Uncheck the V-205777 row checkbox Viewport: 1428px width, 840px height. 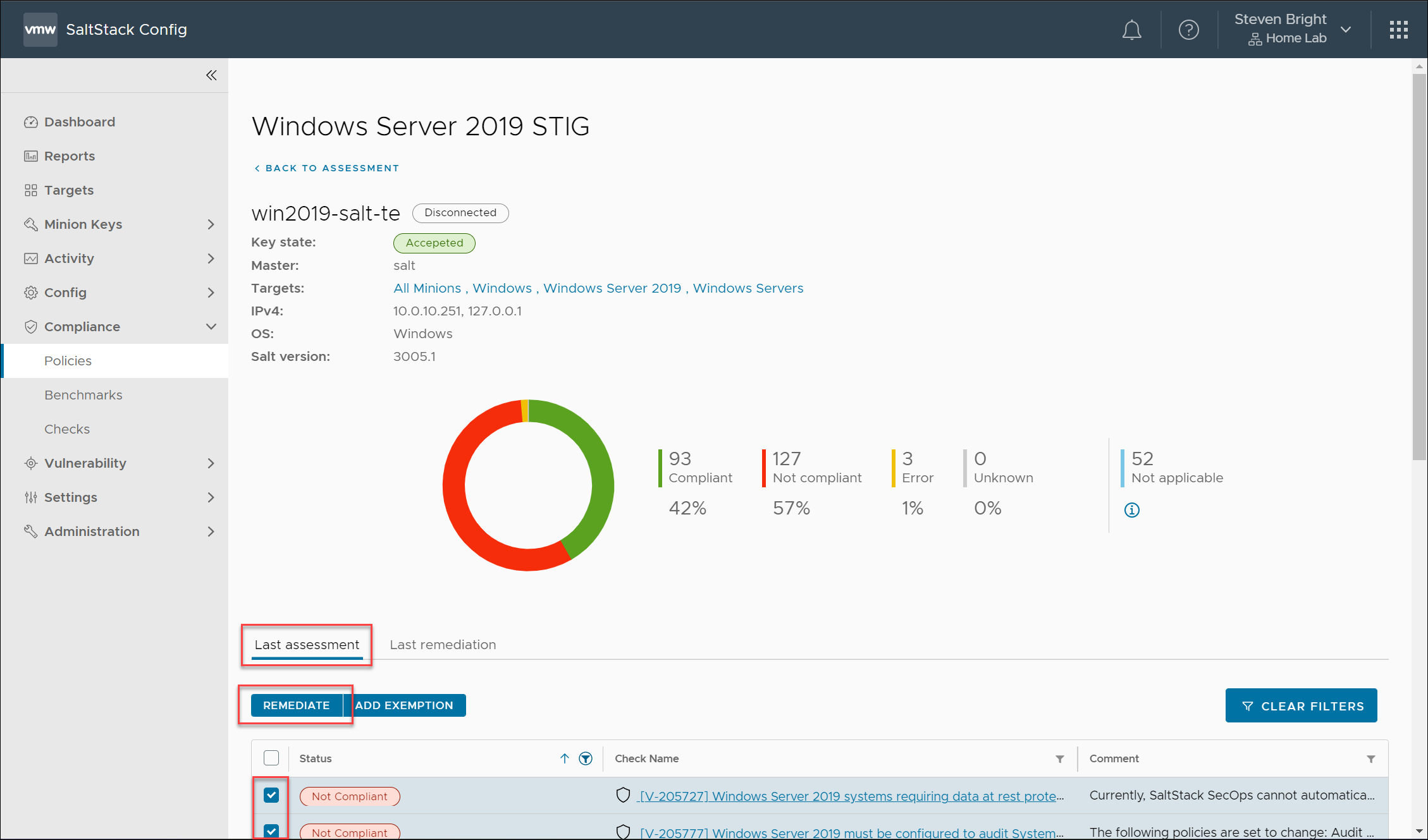click(271, 831)
